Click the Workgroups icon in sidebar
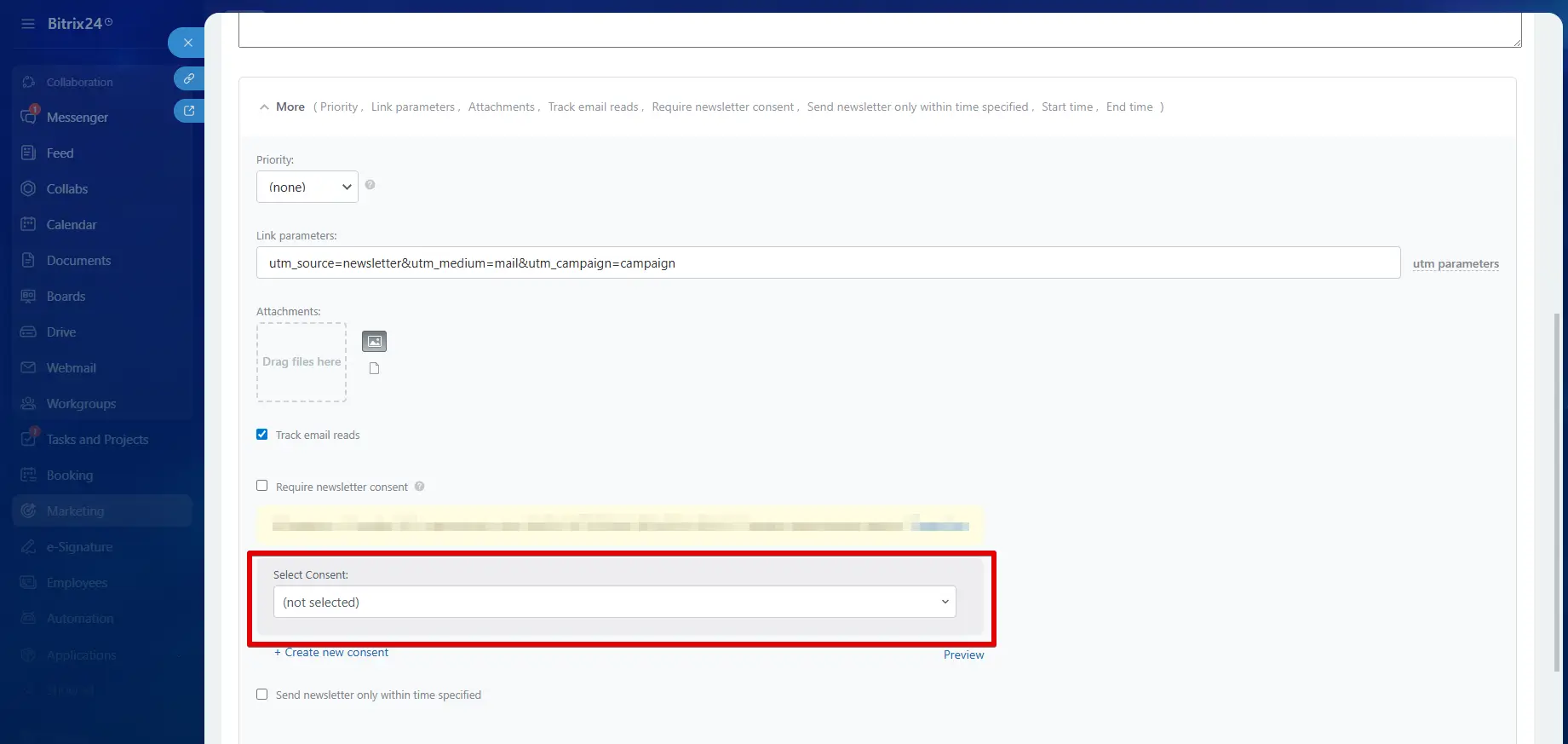This screenshot has height=744, width=1568. pyautogui.click(x=28, y=403)
